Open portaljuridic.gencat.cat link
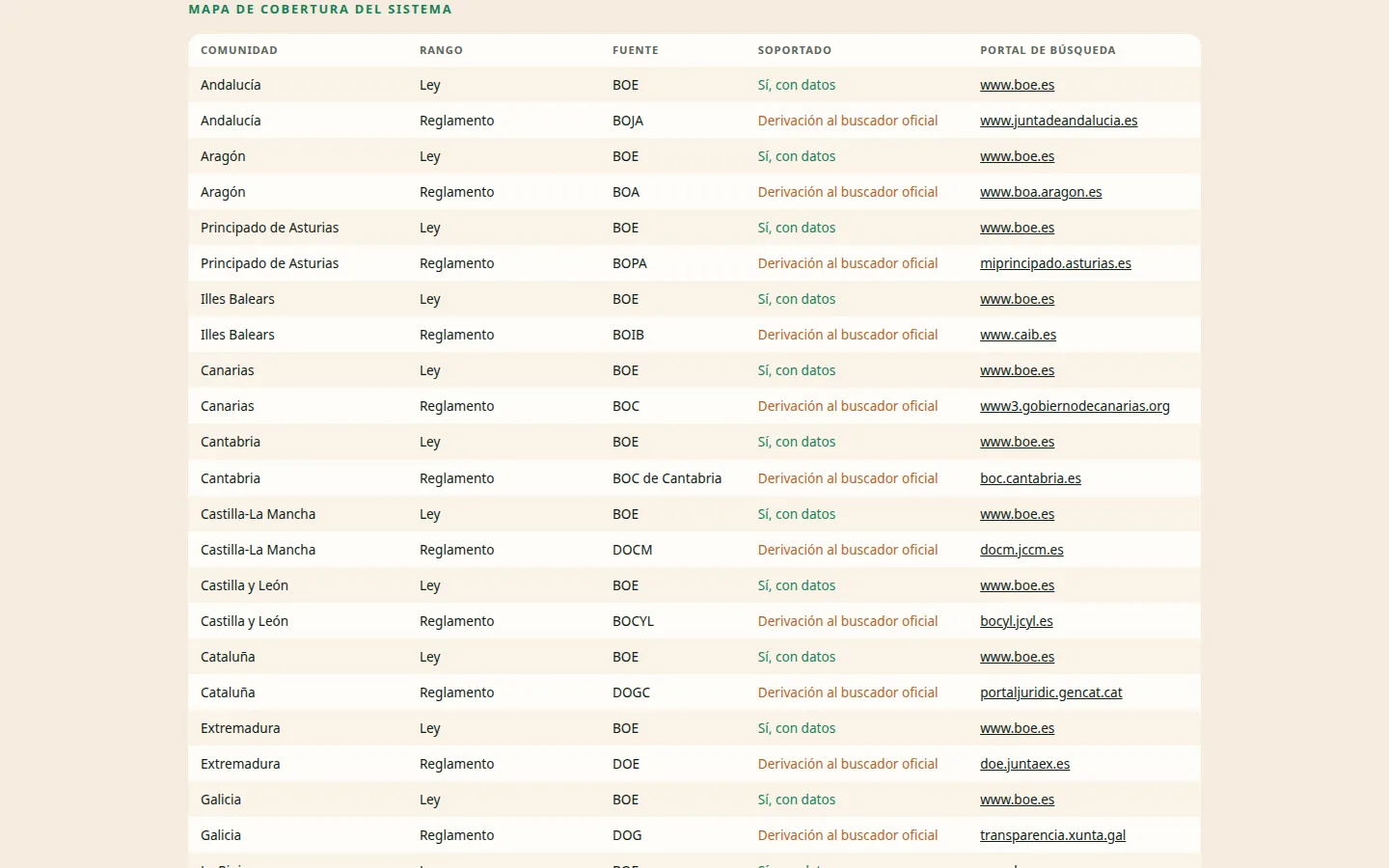This screenshot has width=1389, height=868. click(1050, 692)
